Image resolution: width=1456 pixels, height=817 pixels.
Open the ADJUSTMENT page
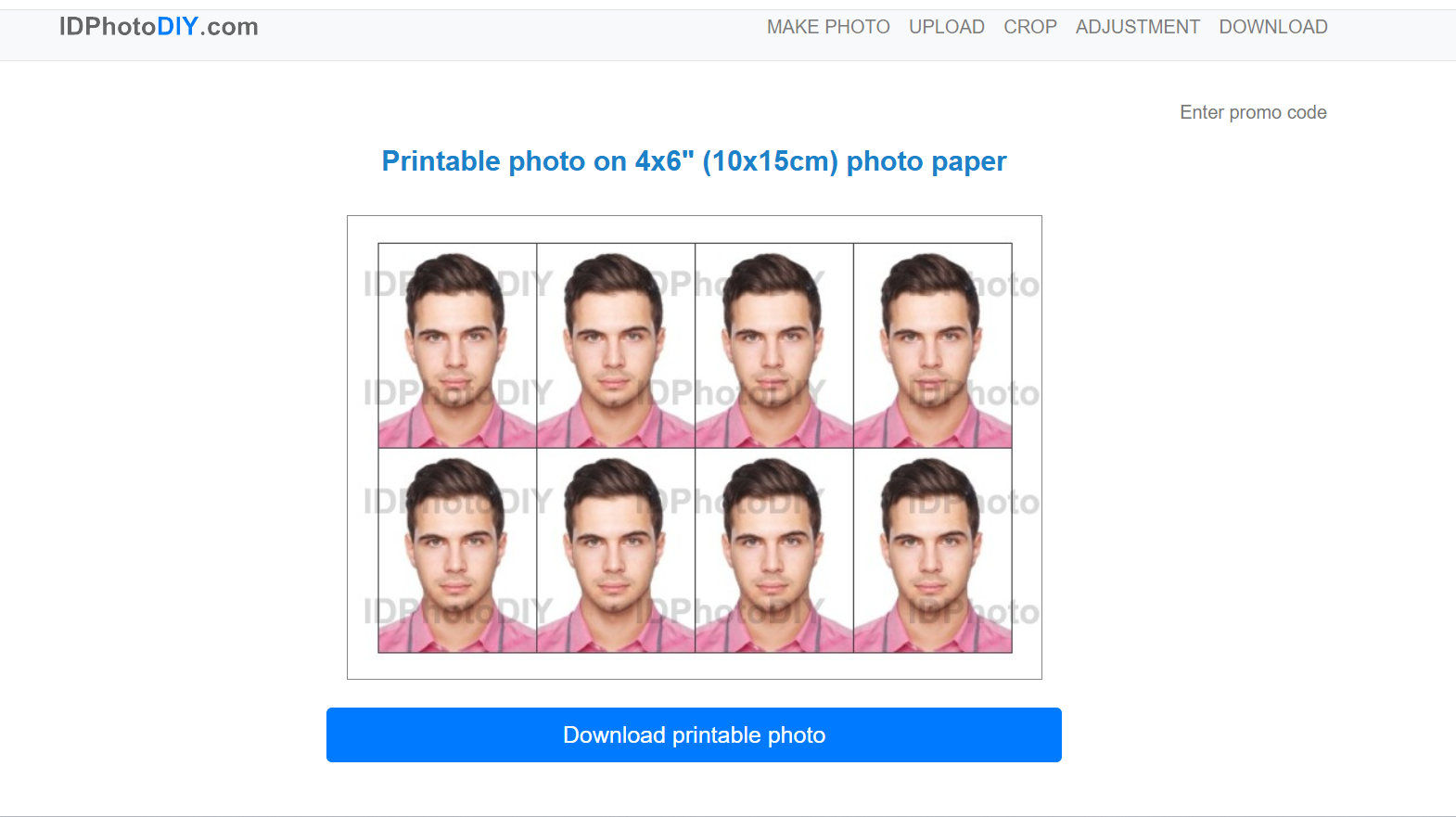point(1137,27)
